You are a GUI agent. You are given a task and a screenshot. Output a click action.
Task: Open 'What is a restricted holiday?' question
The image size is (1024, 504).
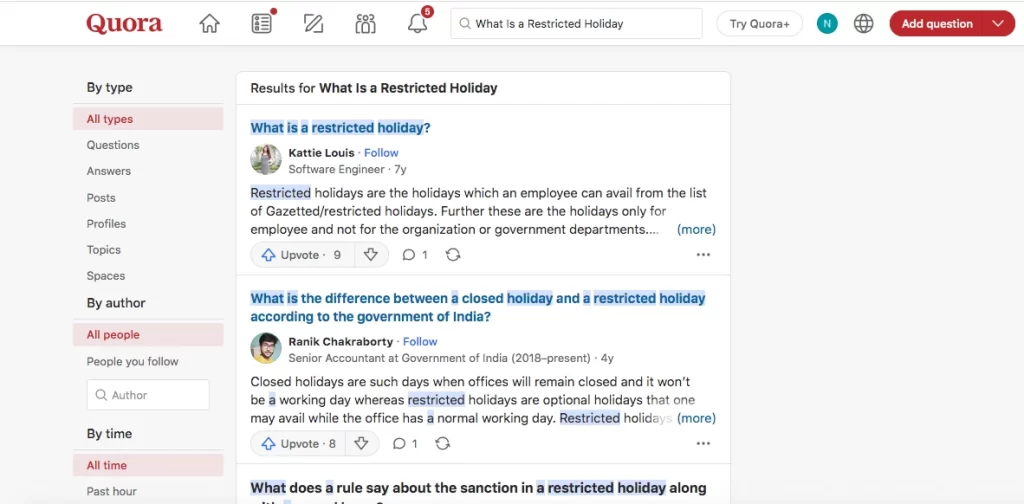tap(341, 128)
